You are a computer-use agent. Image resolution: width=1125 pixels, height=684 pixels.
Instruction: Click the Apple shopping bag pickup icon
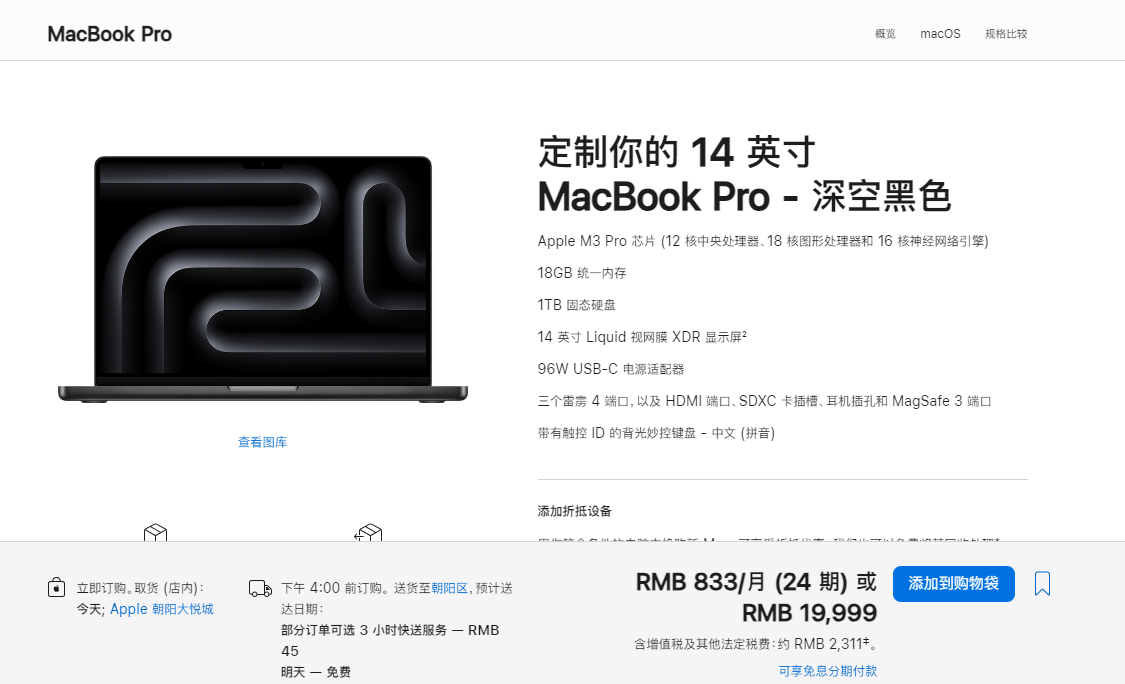coord(57,588)
